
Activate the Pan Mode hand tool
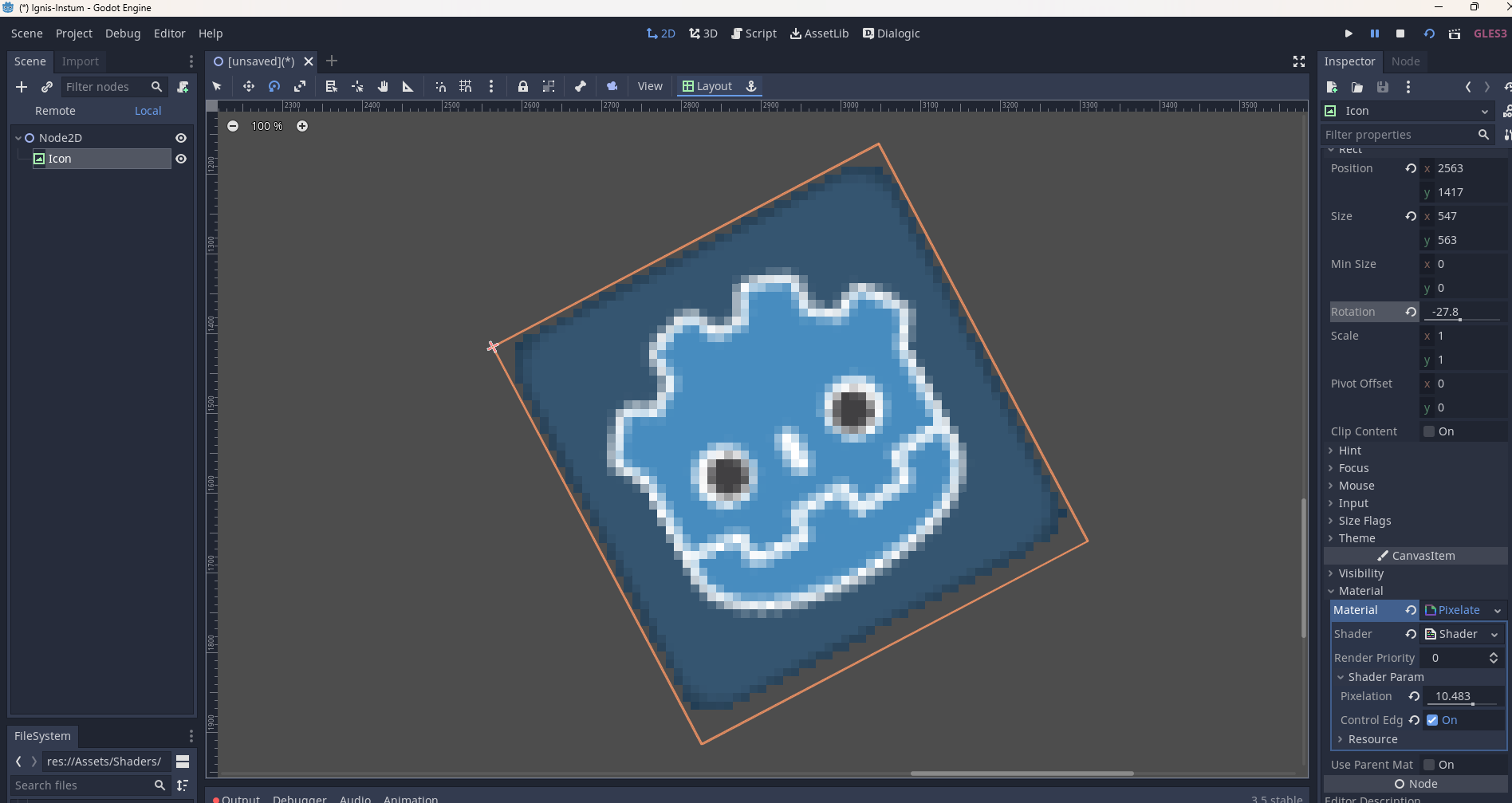383,86
